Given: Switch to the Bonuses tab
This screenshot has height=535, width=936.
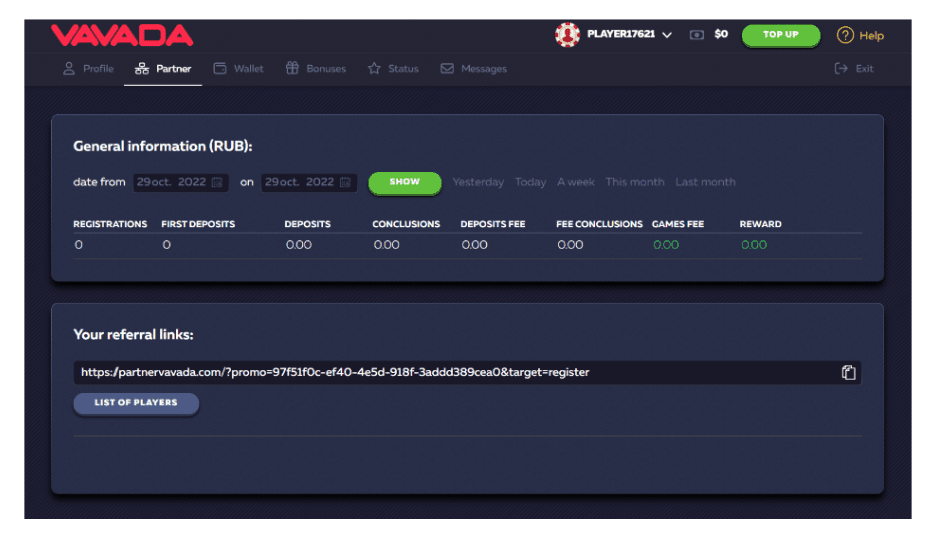Looking at the screenshot, I should [x=326, y=69].
